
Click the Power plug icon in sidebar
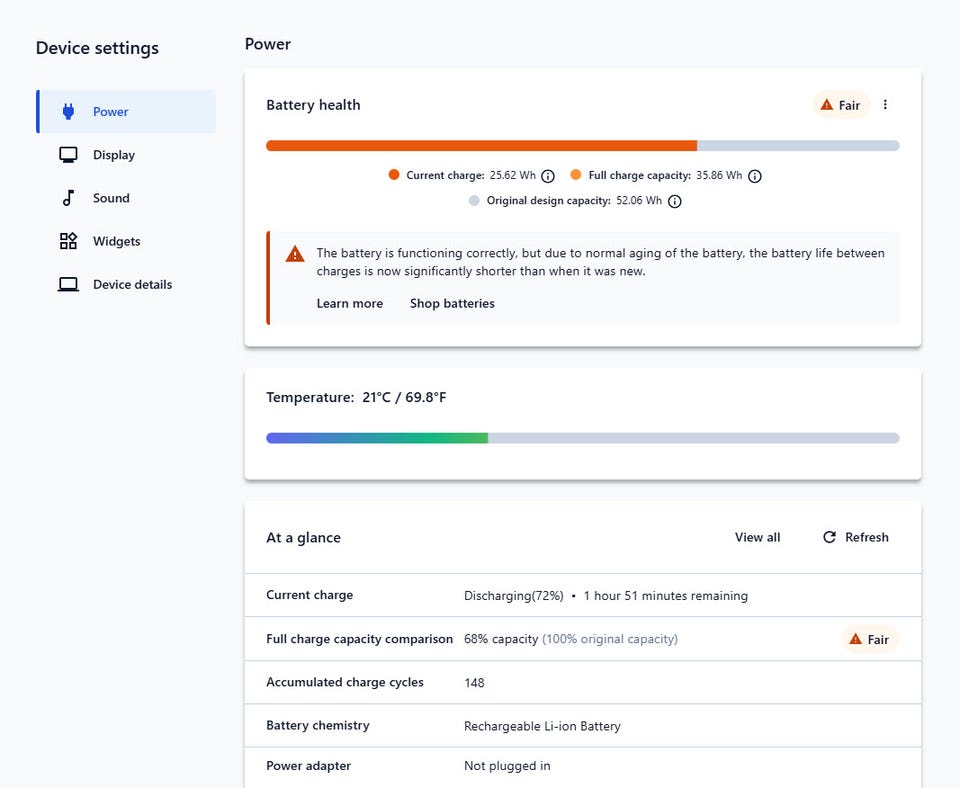tap(69, 111)
